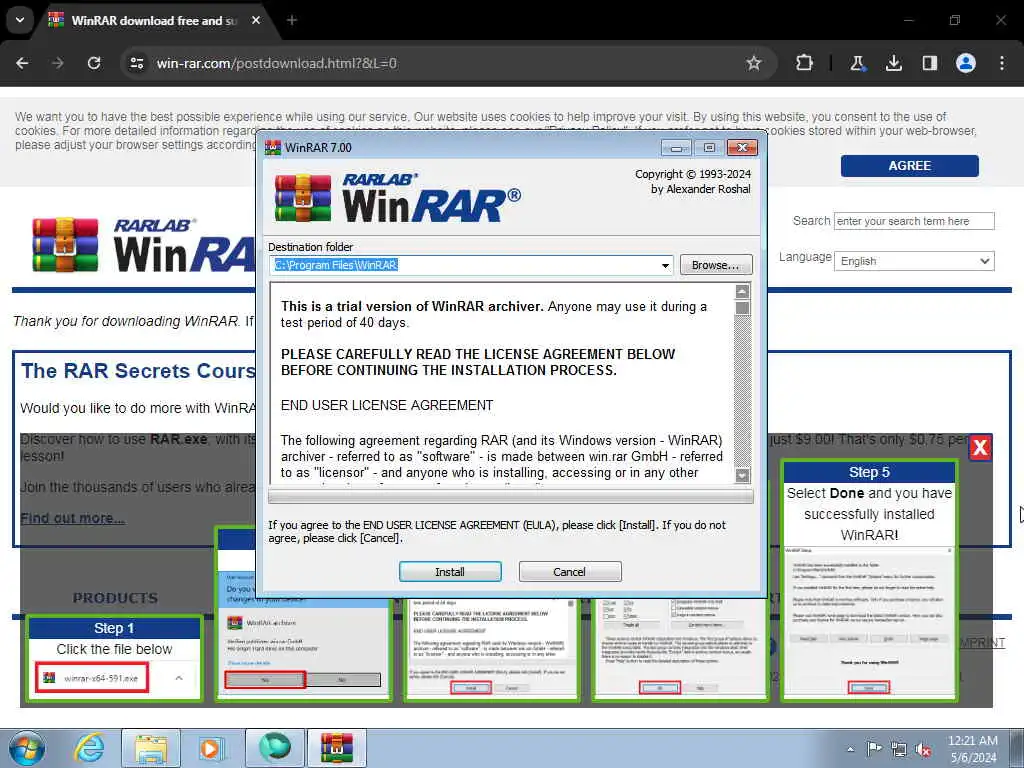
Task: Agree to the cookie notice
Action: pyautogui.click(x=909, y=166)
